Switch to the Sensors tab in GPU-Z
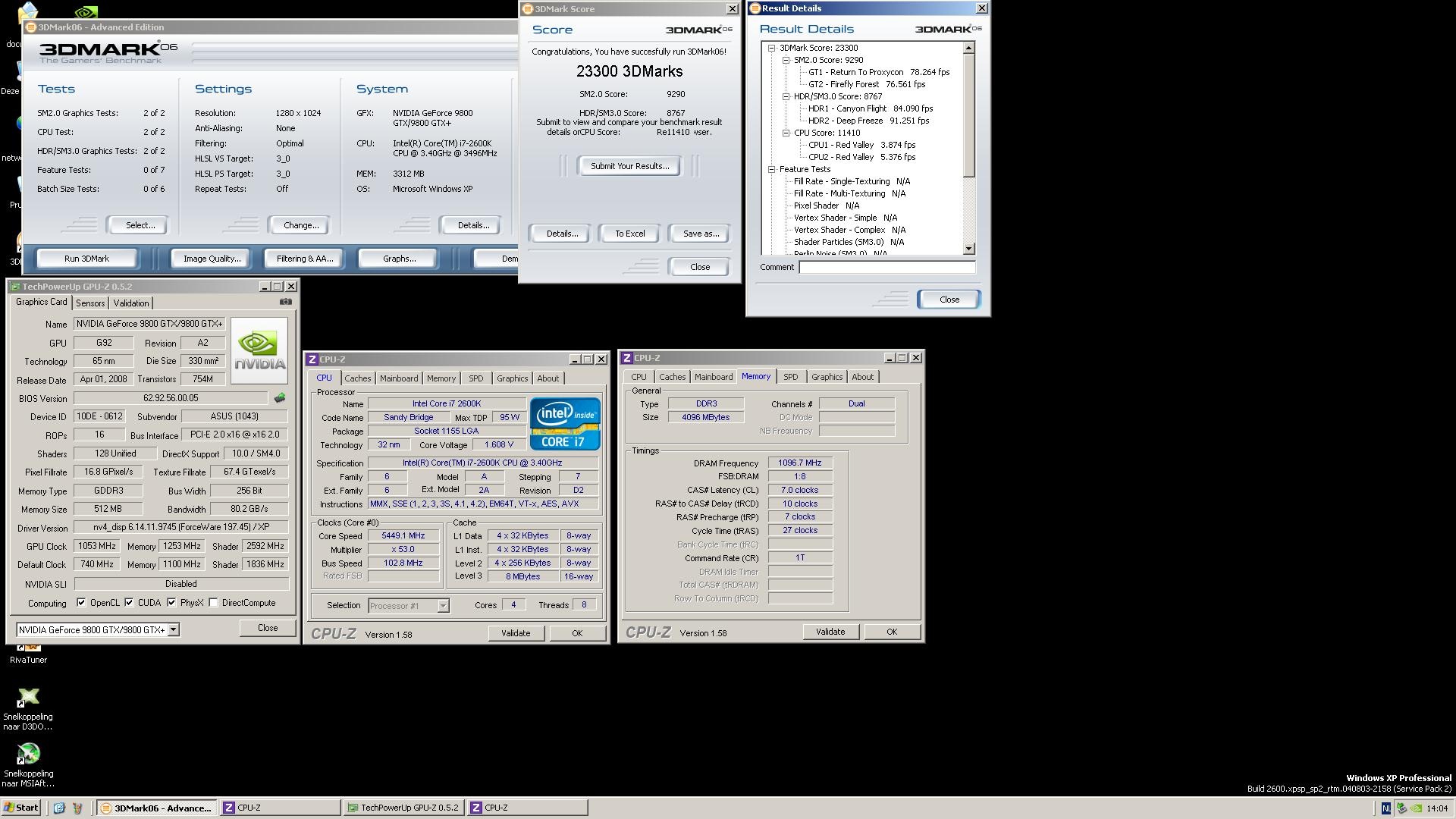 pyautogui.click(x=90, y=303)
